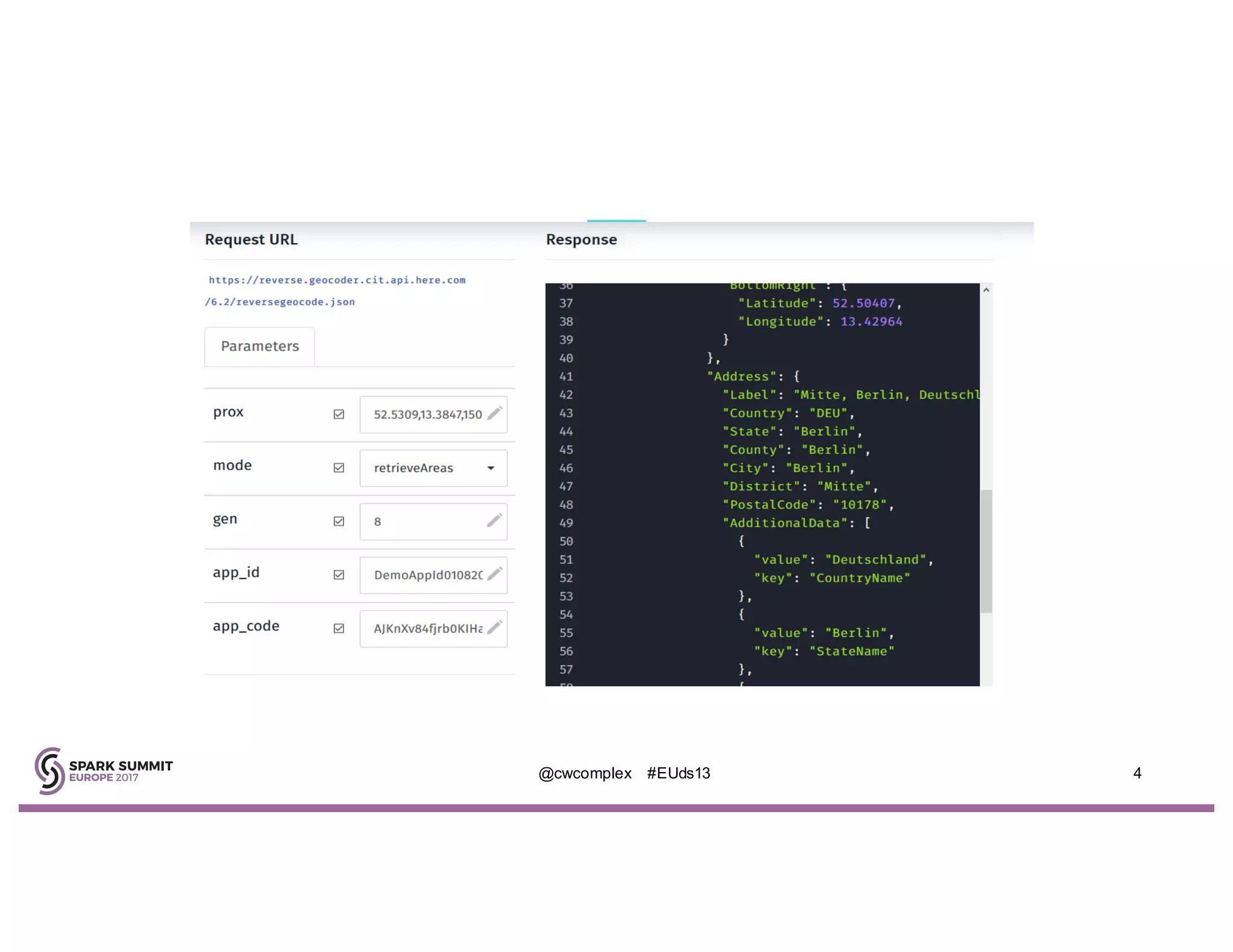Image resolution: width=1233 pixels, height=952 pixels.
Task: Select the Parameters tab
Action: (259, 347)
